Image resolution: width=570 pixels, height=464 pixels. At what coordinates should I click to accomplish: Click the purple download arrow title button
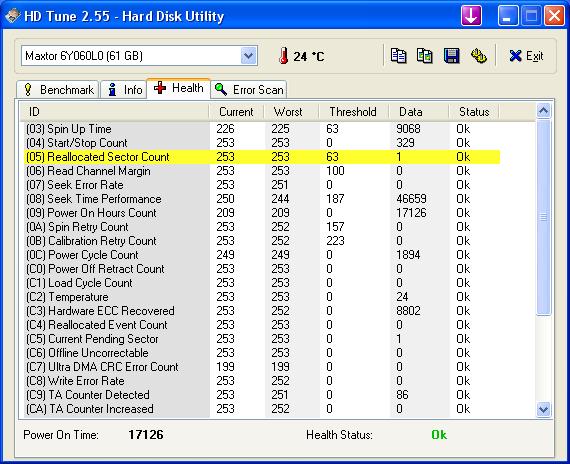(471, 16)
